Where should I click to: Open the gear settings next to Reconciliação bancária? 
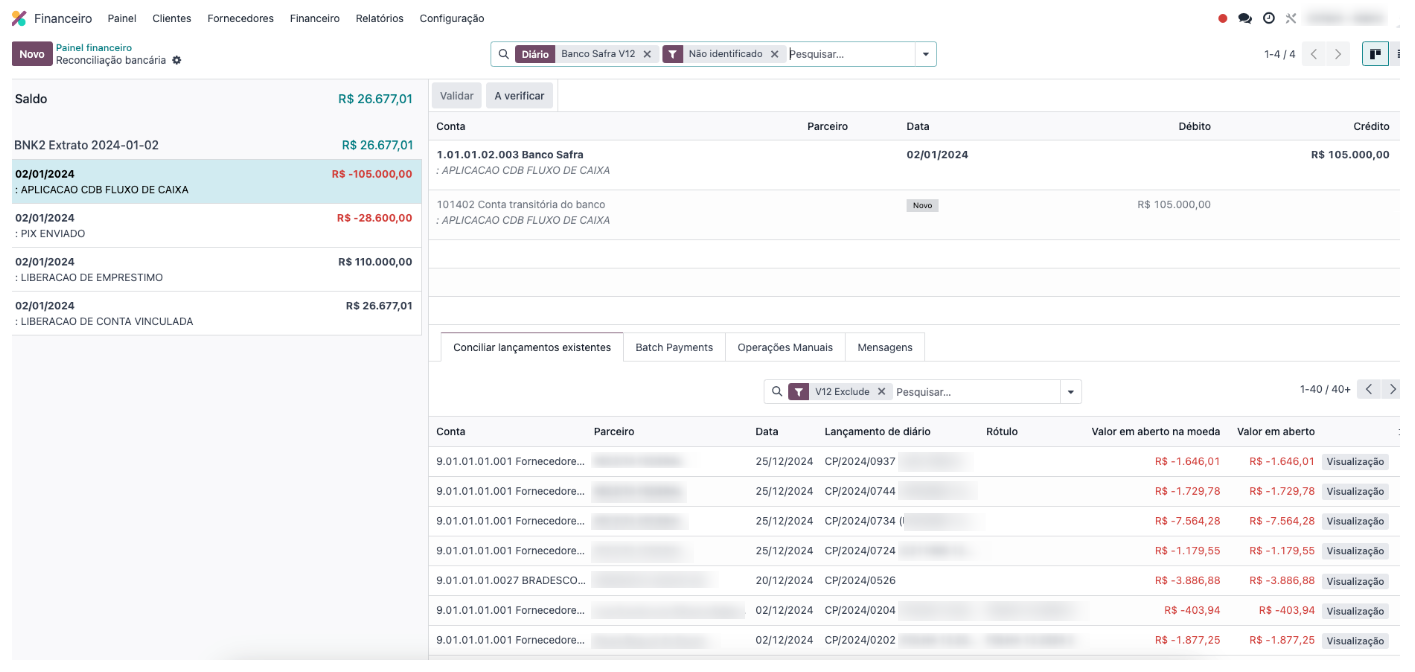click(x=177, y=60)
